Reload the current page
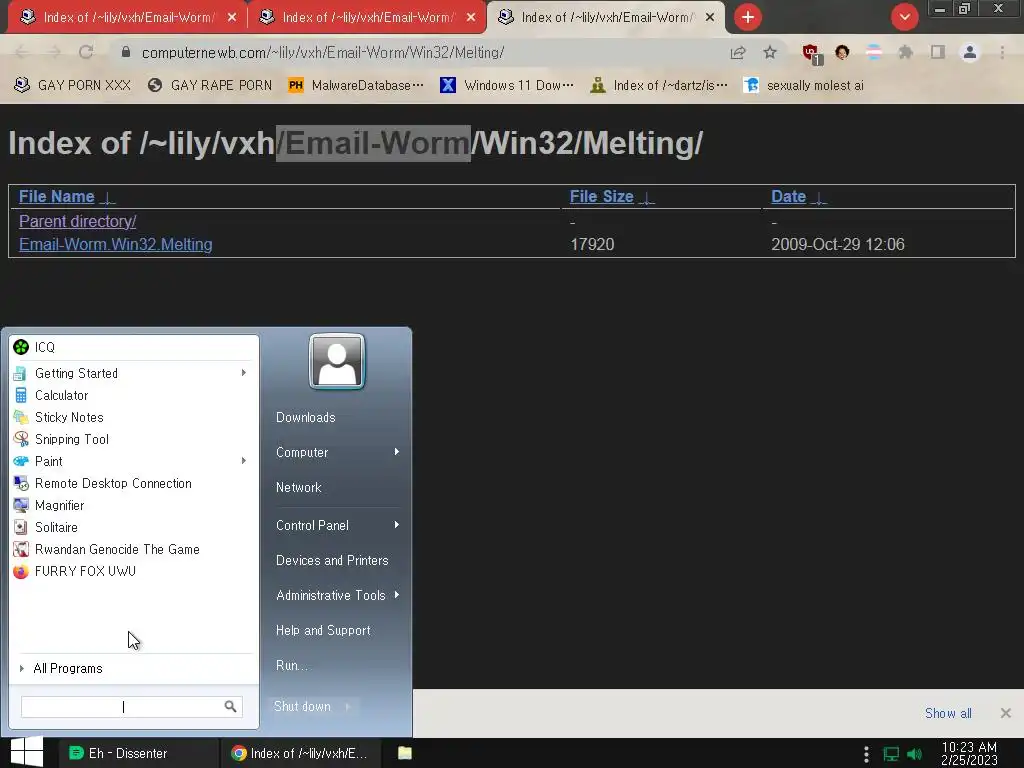Screen dimensions: 1024x768 tap(86, 52)
